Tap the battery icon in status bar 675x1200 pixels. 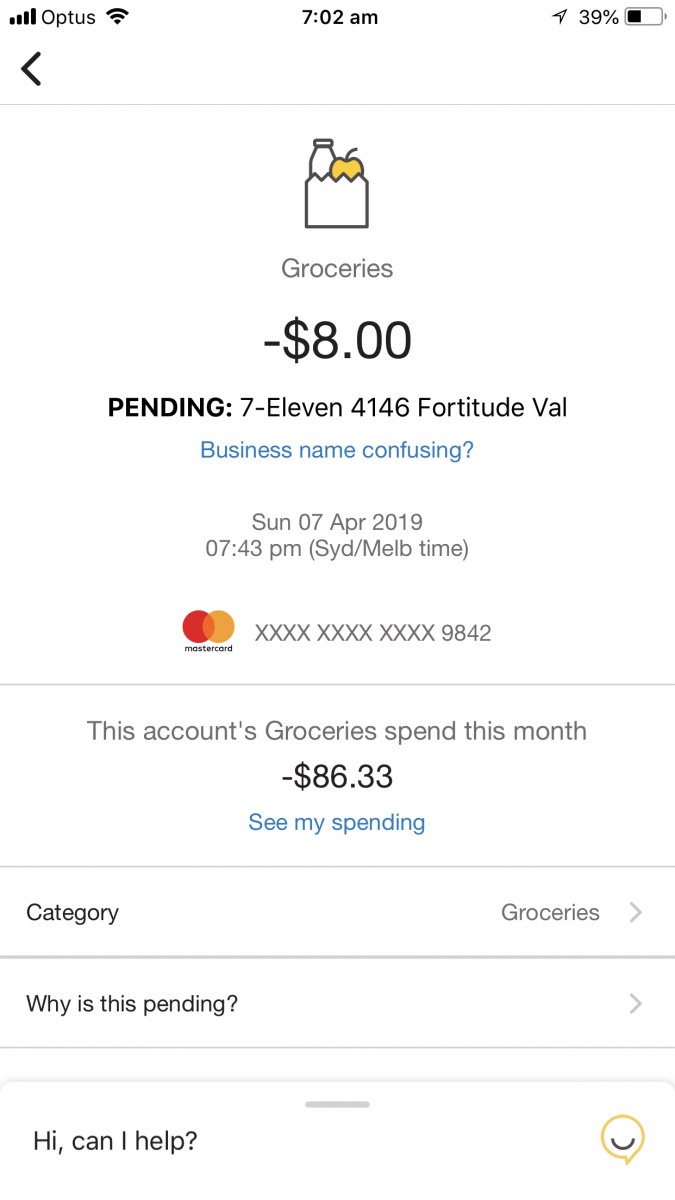click(x=645, y=17)
